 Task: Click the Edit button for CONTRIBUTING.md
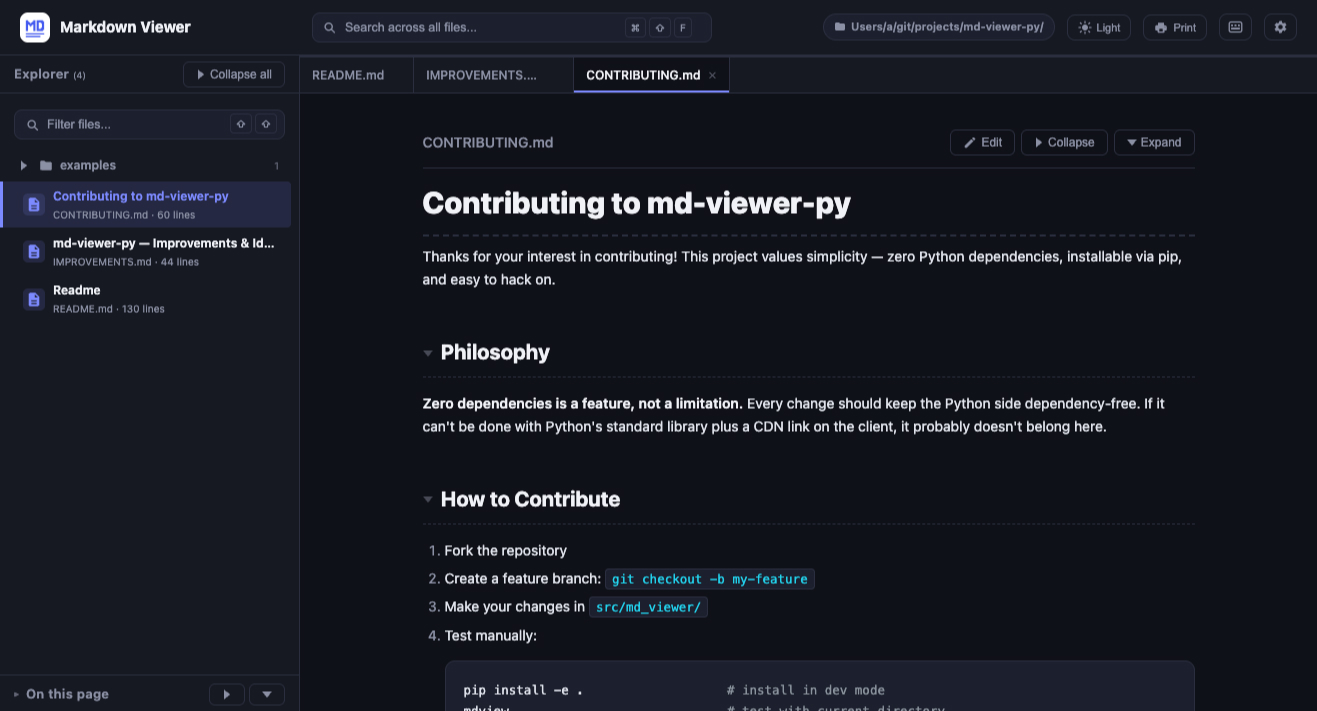pyautogui.click(x=982, y=142)
